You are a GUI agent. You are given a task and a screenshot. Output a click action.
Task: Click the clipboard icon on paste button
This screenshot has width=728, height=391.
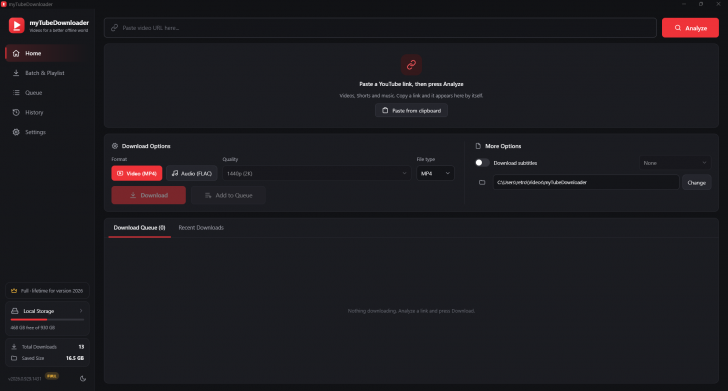pyautogui.click(x=385, y=111)
